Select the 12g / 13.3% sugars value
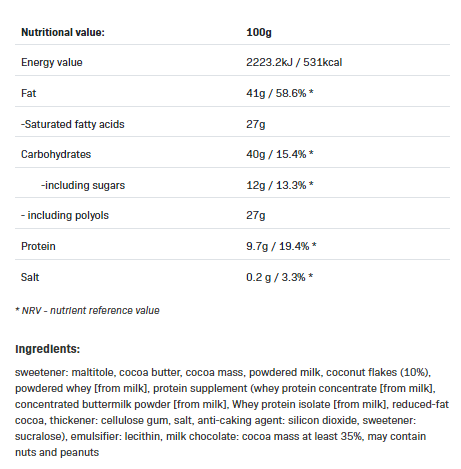The height and width of the screenshot is (469, 461). 280,185
